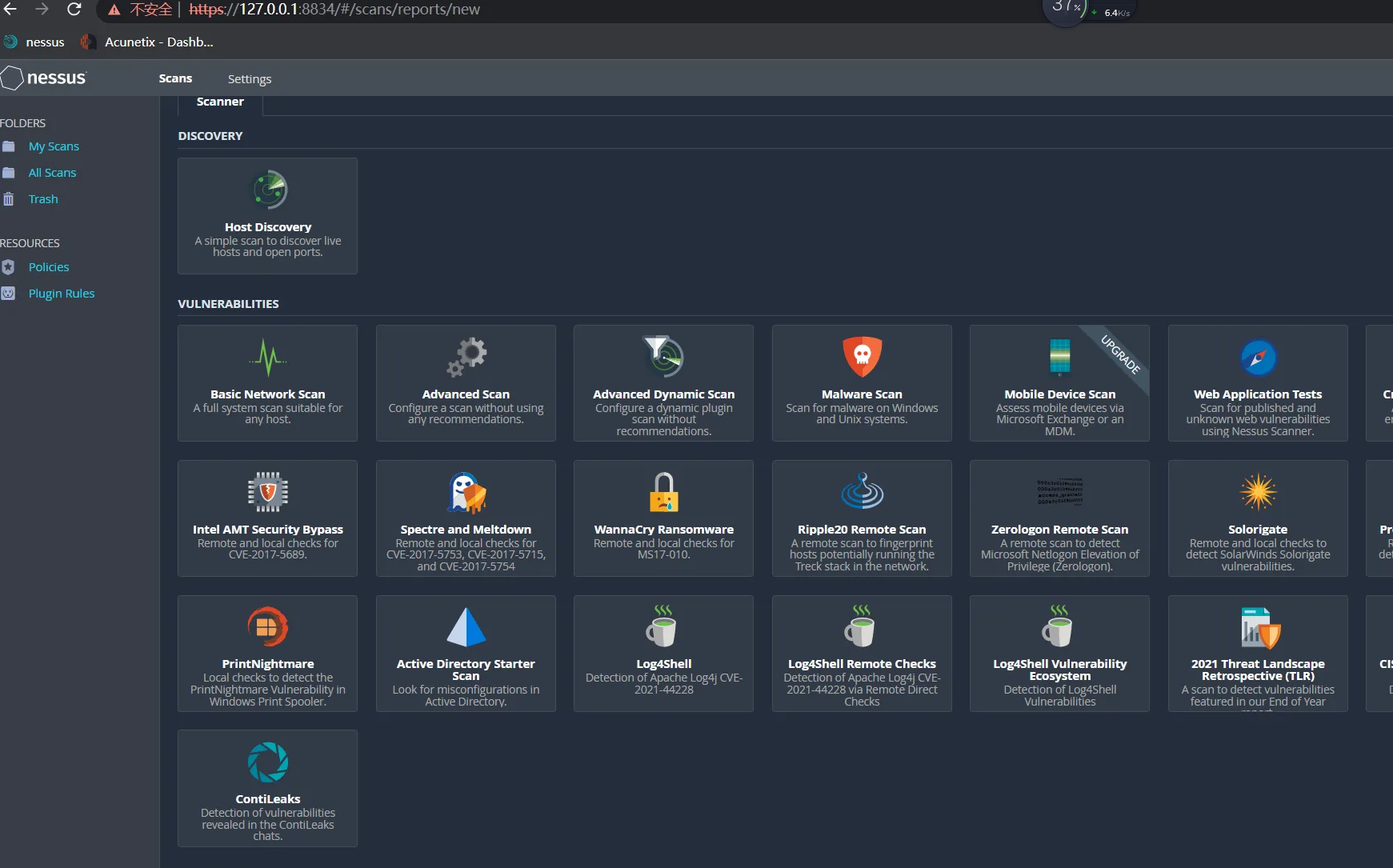Click the PrintNightmare orange icon
The image size is (1393, 868).
click(268, 626)
